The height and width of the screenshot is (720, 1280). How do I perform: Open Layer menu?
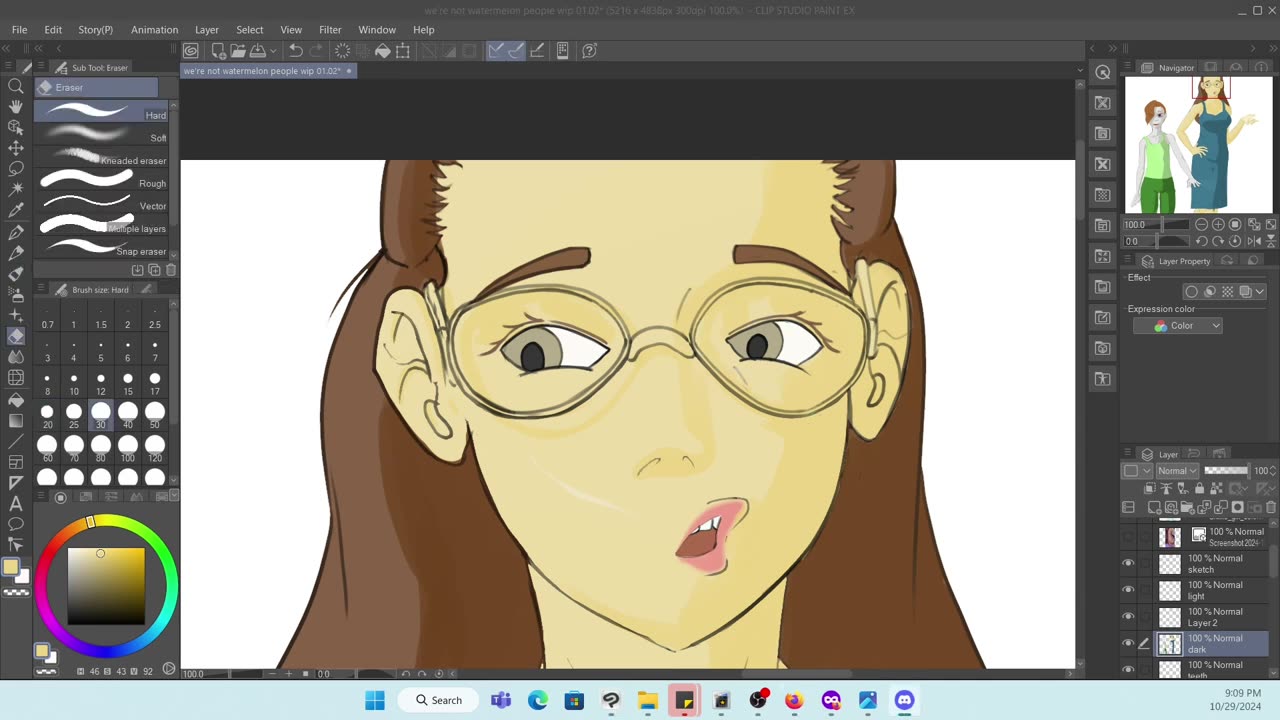(x=207, y=30)
